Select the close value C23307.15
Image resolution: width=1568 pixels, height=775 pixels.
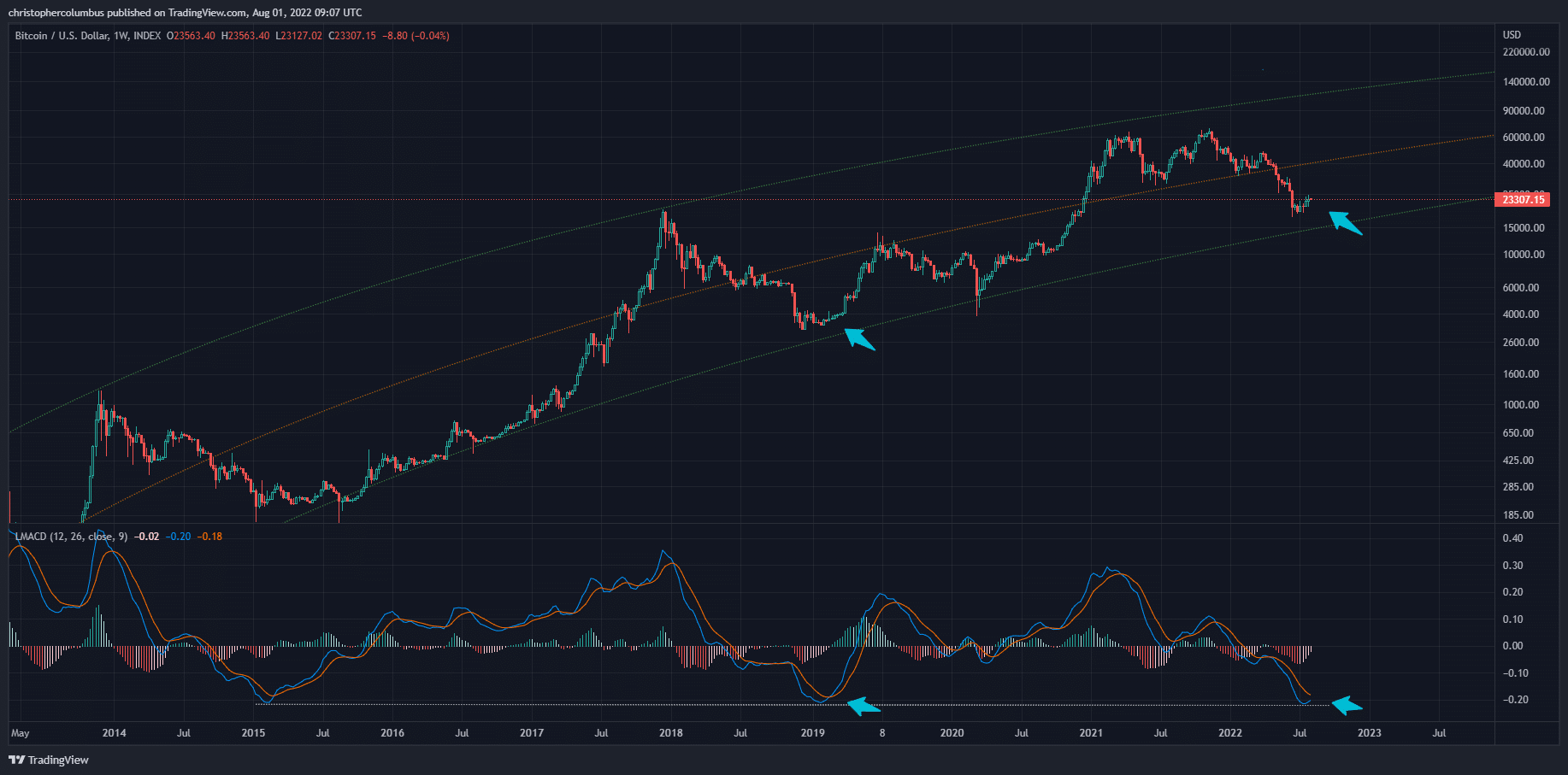click(352, 36)
